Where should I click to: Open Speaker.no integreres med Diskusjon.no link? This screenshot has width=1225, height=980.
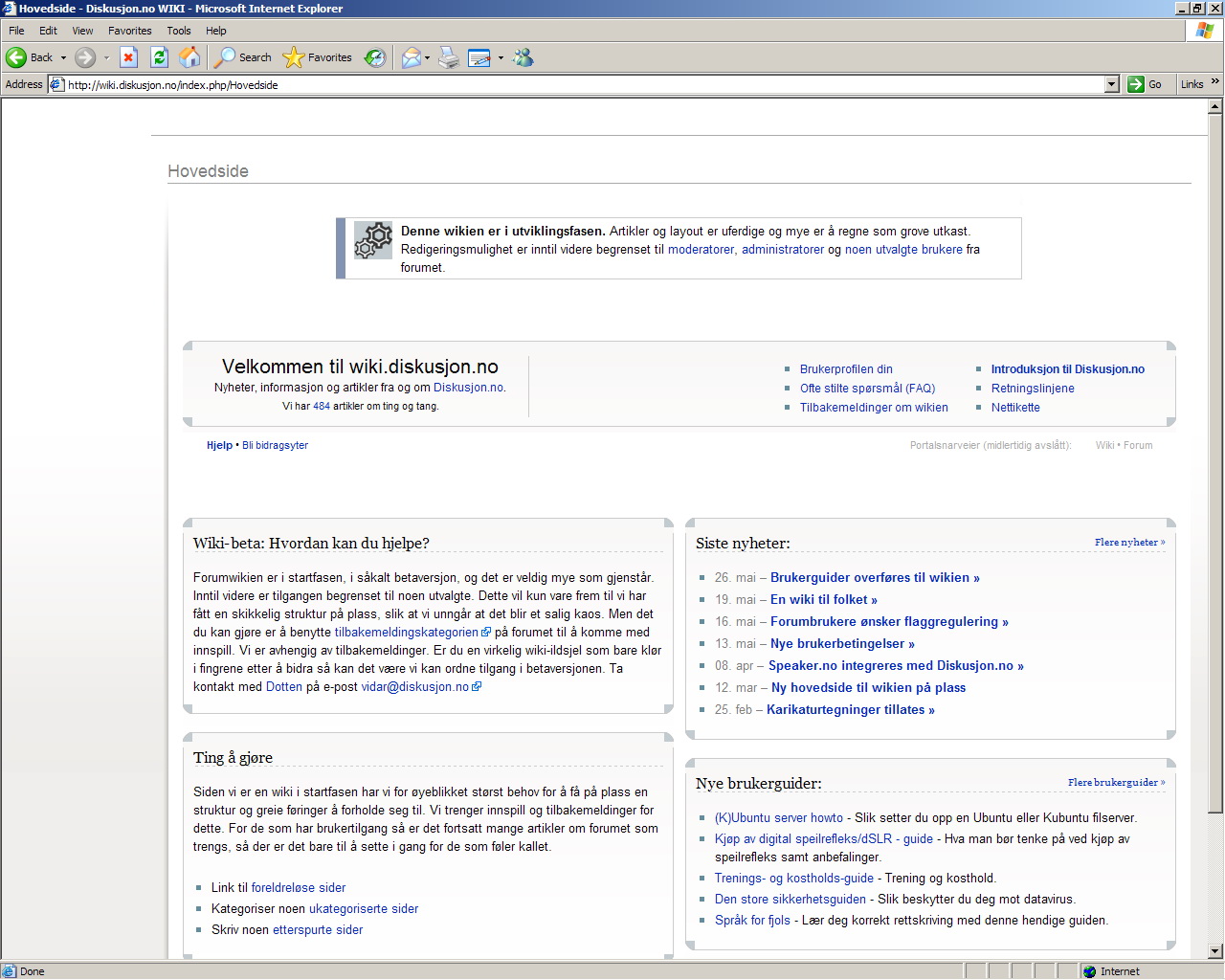pyautogui.click(x=896, y=666)
